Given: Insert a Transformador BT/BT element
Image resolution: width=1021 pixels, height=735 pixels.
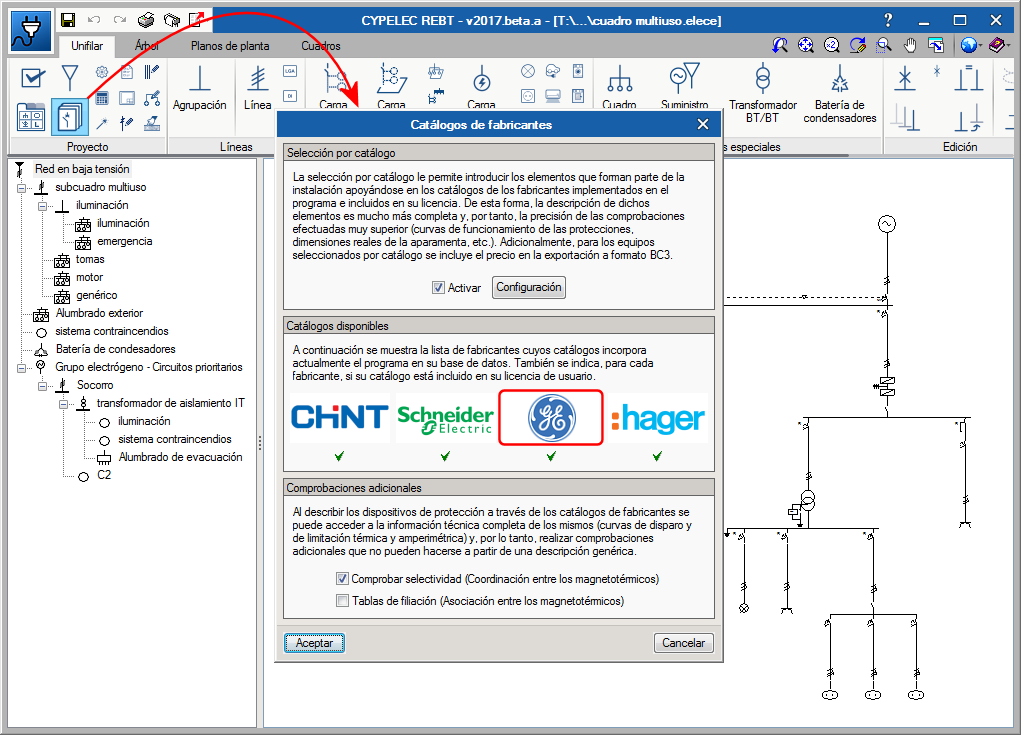Looking at the screenshot, I should point(762,94).
